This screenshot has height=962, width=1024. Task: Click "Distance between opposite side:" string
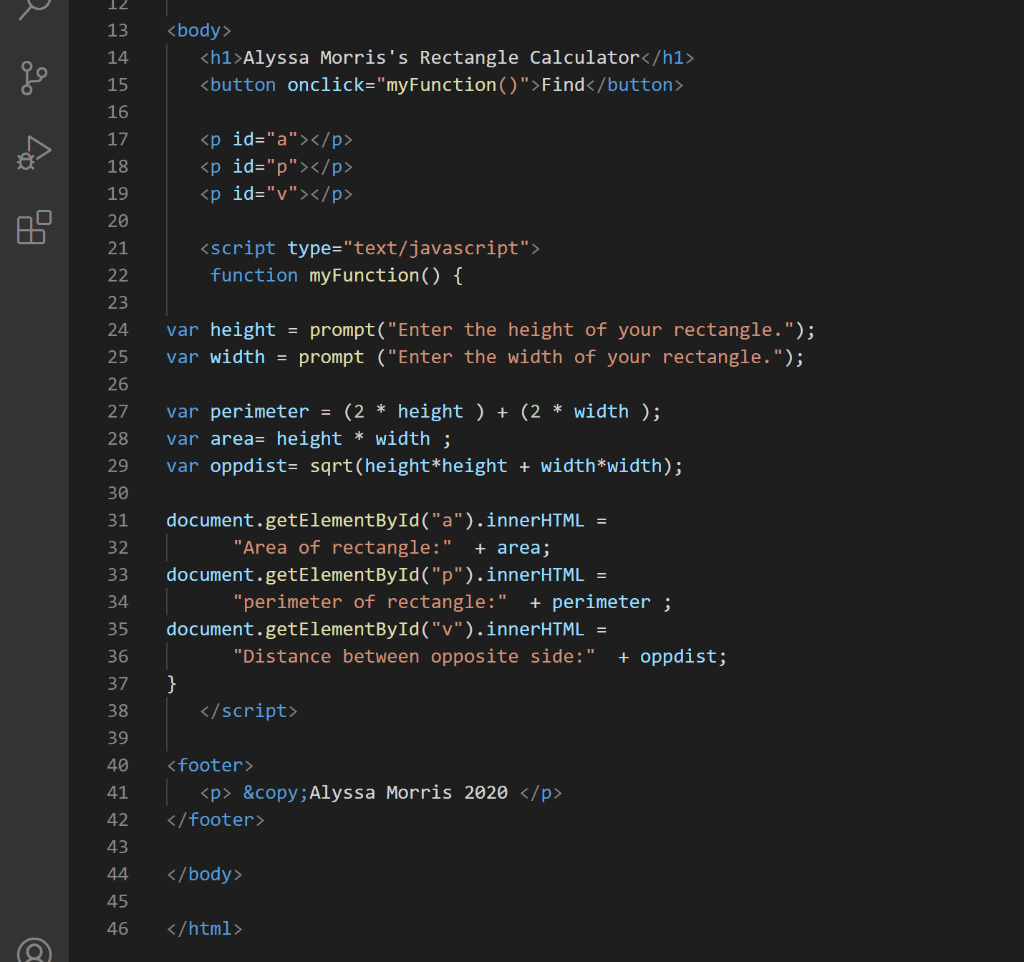(x=414, y=656)
